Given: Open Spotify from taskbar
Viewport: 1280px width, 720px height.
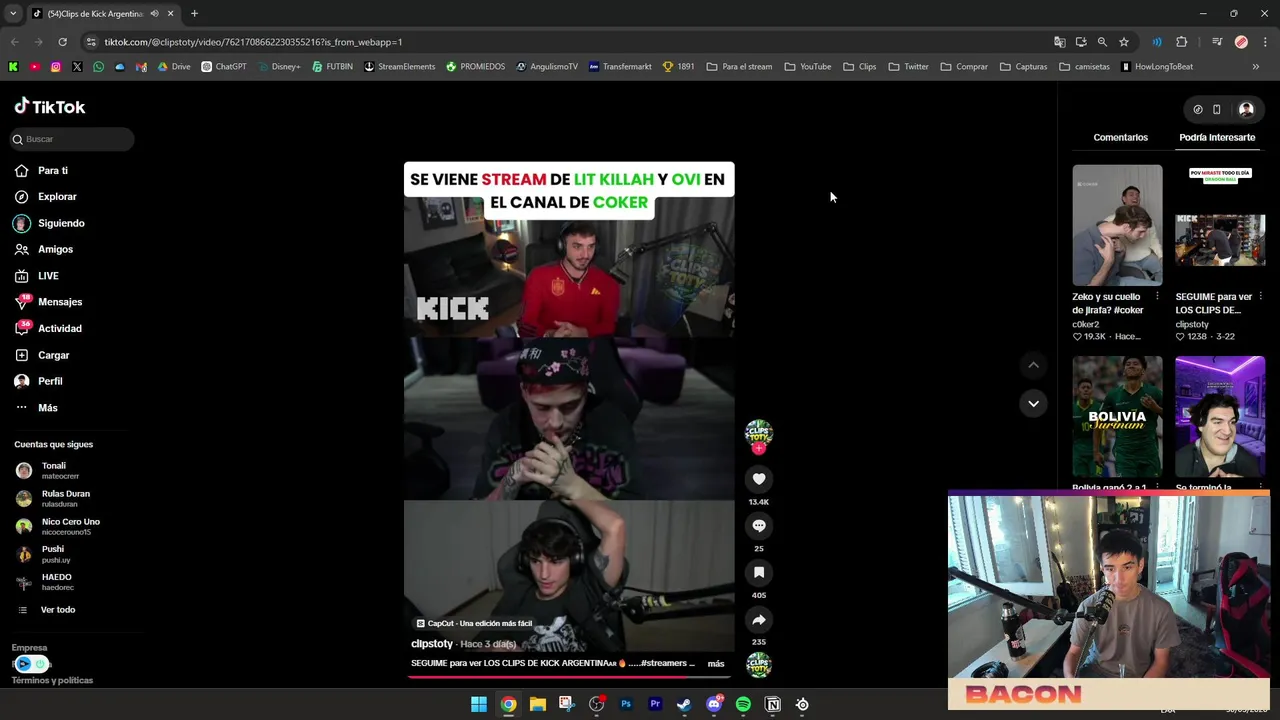Looking at the screenshot, I should [x=743, y=704].
